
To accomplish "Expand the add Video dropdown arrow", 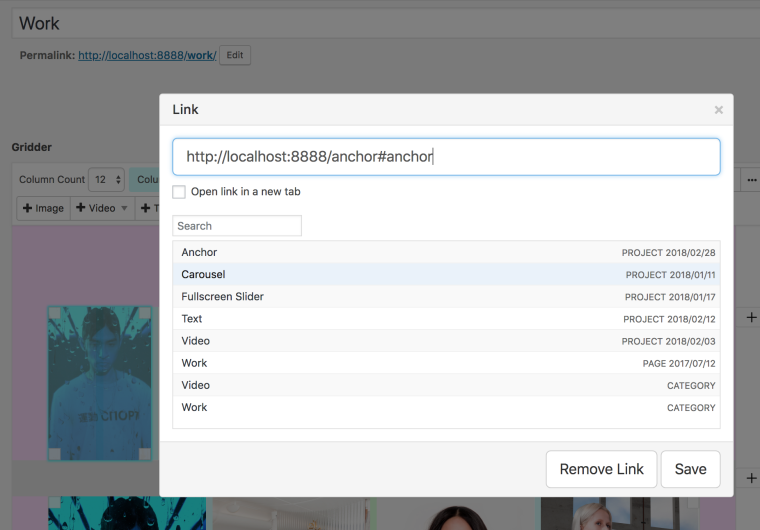I will (124, 208).
